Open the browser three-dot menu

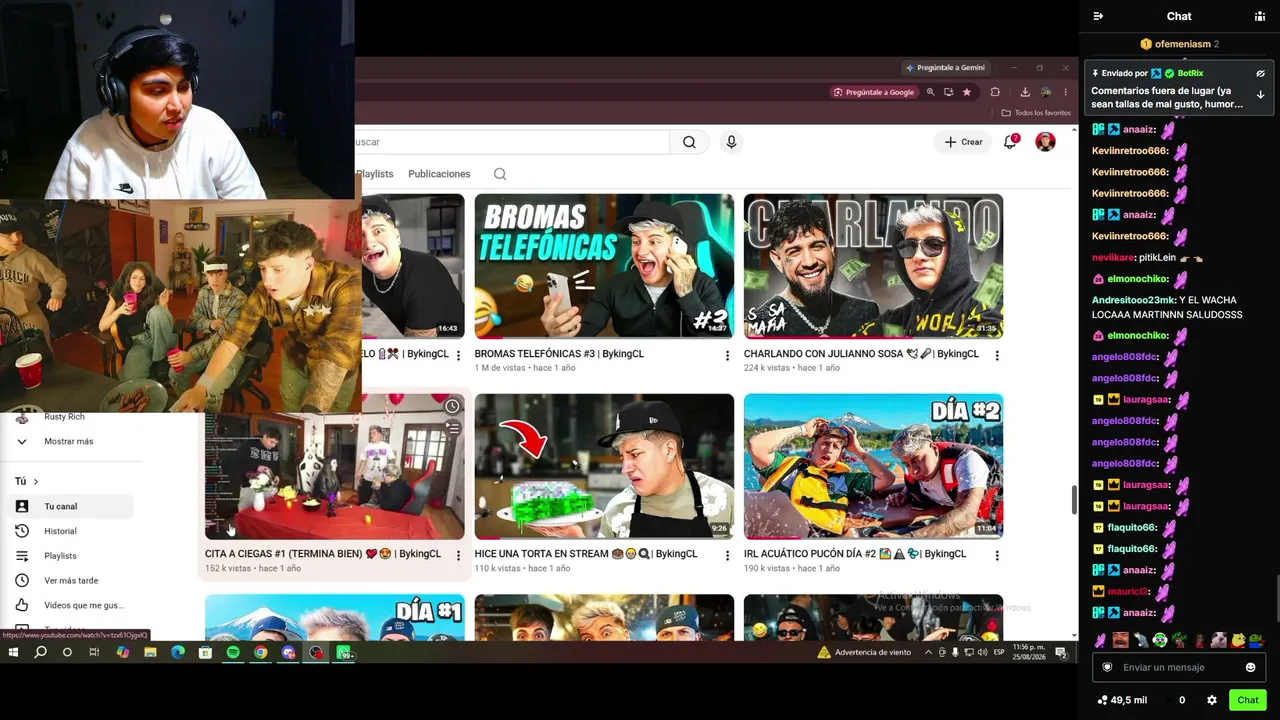point(1066,92)
